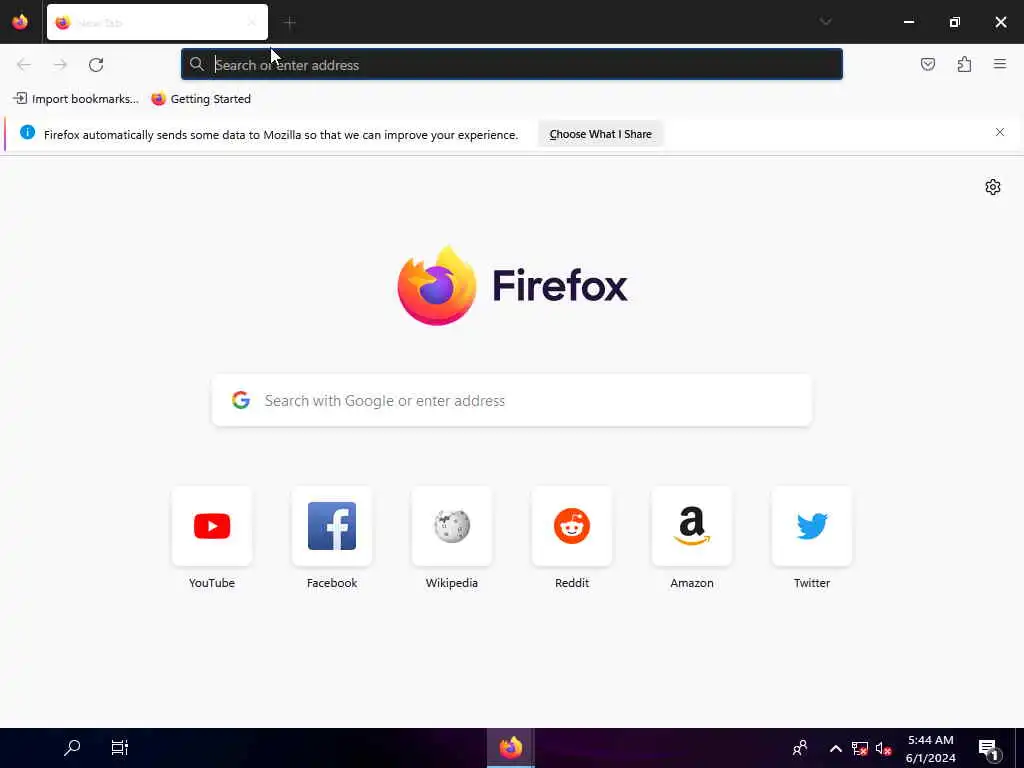This screenshot has width=1024, height=768.
Task: Click the info icon in notification bar
Action: click(x=27, y=133)
